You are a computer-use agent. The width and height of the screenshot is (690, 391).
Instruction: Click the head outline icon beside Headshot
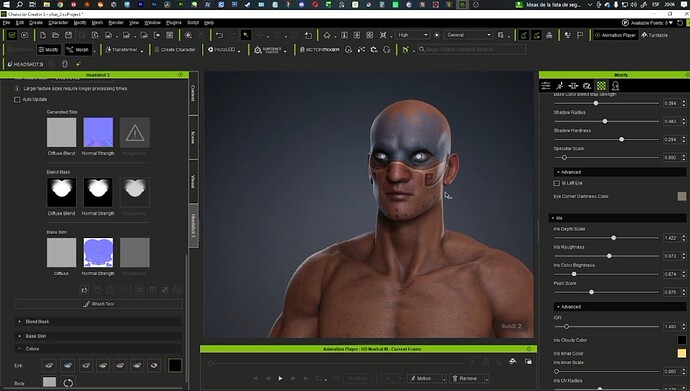click(x=65, y=64)
